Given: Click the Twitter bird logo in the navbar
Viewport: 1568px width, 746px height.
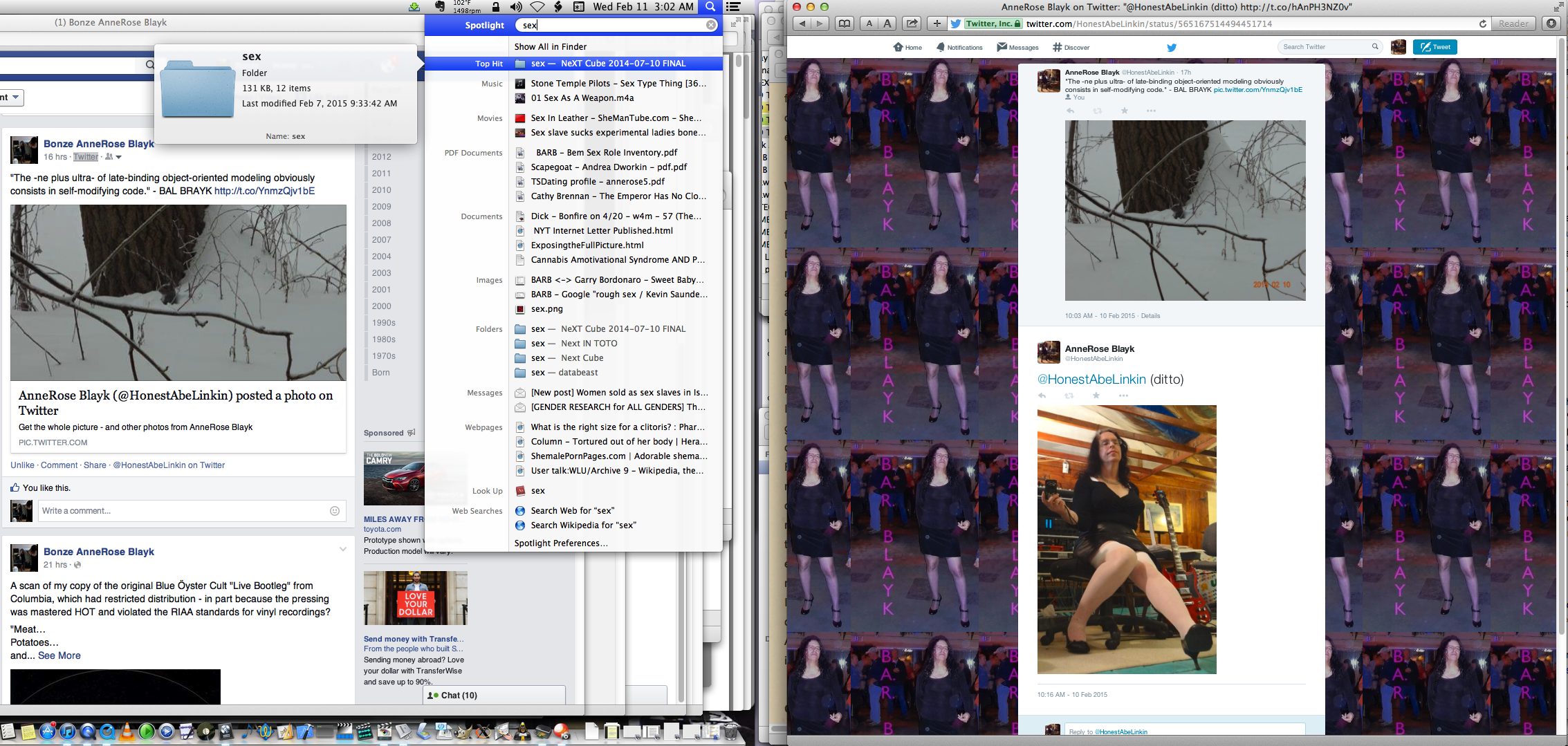Looking at the screenshot, I should pyautogui.click(x=1172, y=48).
